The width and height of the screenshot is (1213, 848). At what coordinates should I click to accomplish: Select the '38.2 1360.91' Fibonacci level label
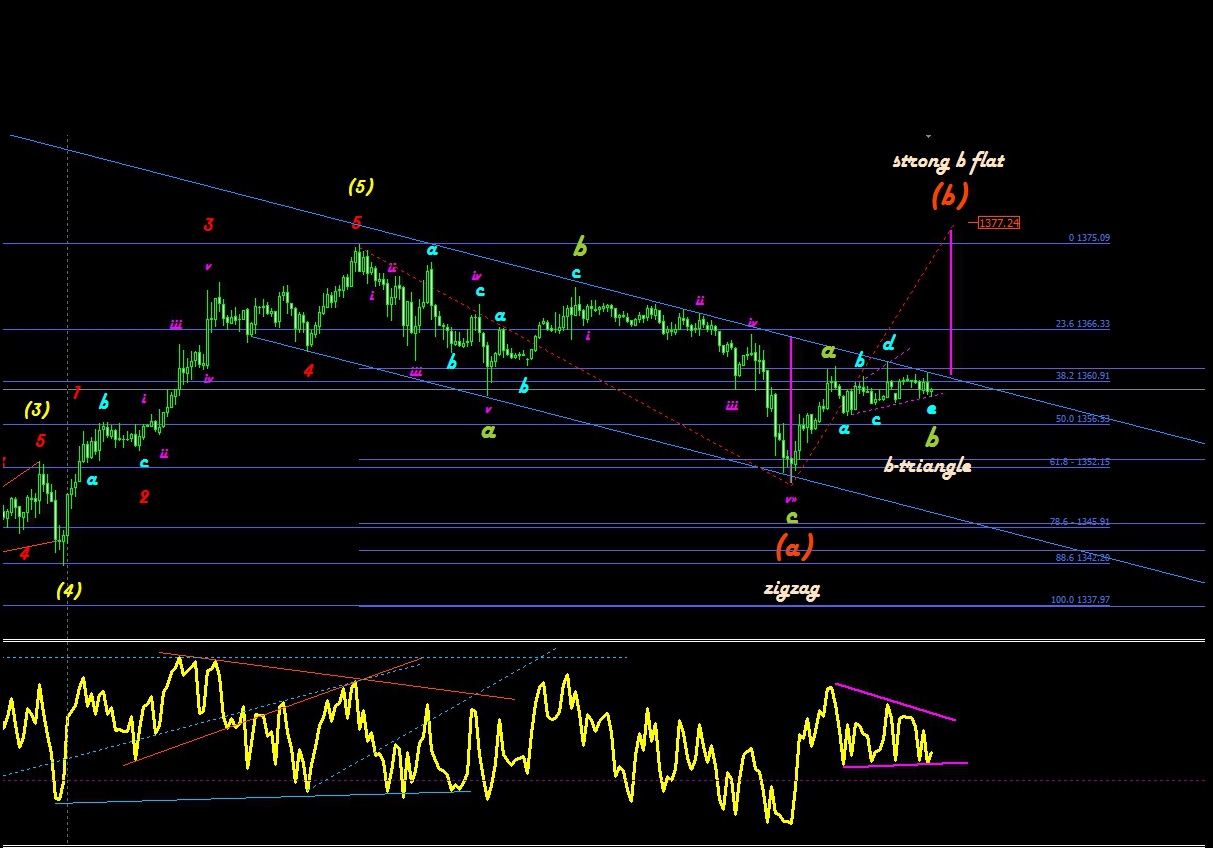pyautogui.click(x=1083, y=376)
